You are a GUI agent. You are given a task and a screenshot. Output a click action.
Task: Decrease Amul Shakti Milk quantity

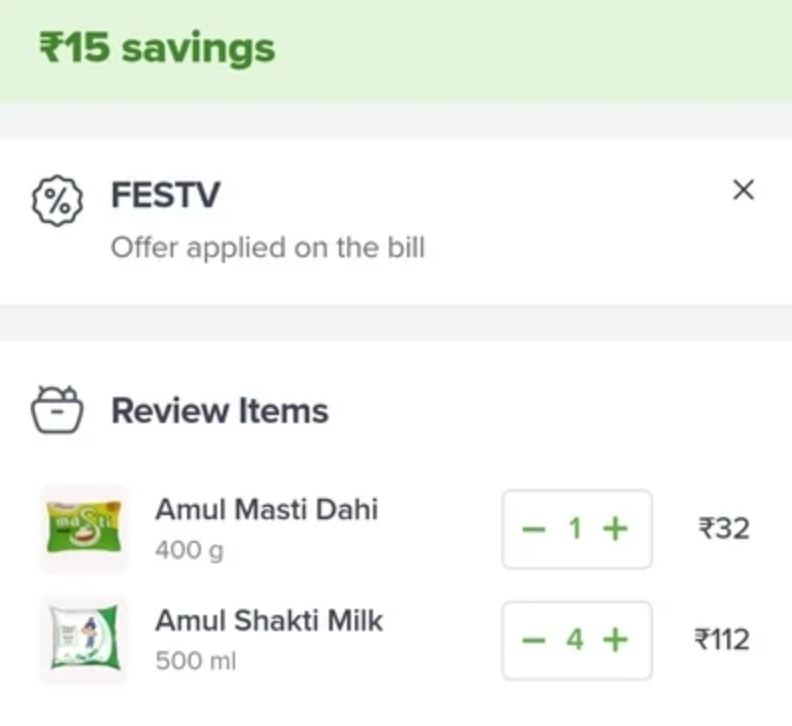(534, 640)
